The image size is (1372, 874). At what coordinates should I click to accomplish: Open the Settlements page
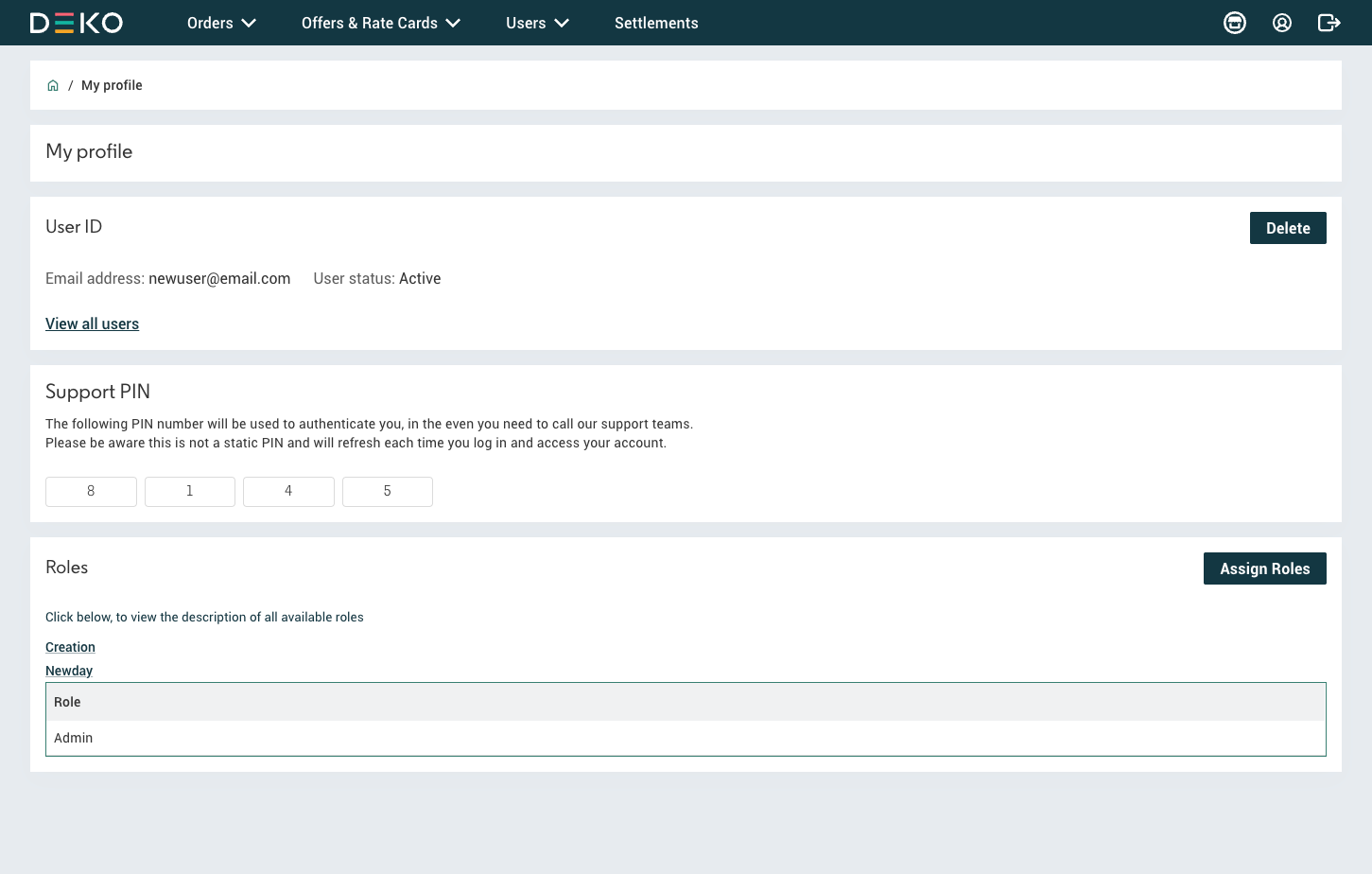click(x=656, y=23)
